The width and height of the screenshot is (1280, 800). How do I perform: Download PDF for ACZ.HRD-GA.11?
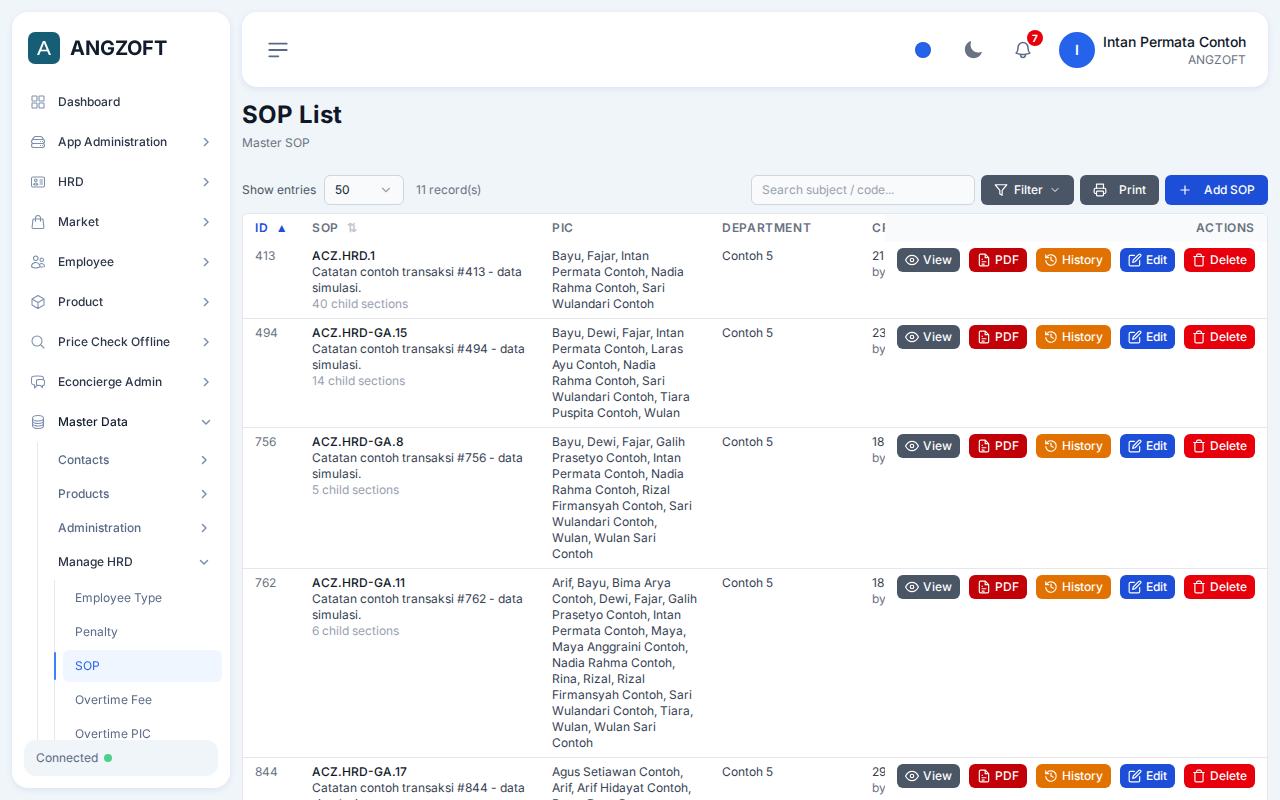tap(998, 587)
